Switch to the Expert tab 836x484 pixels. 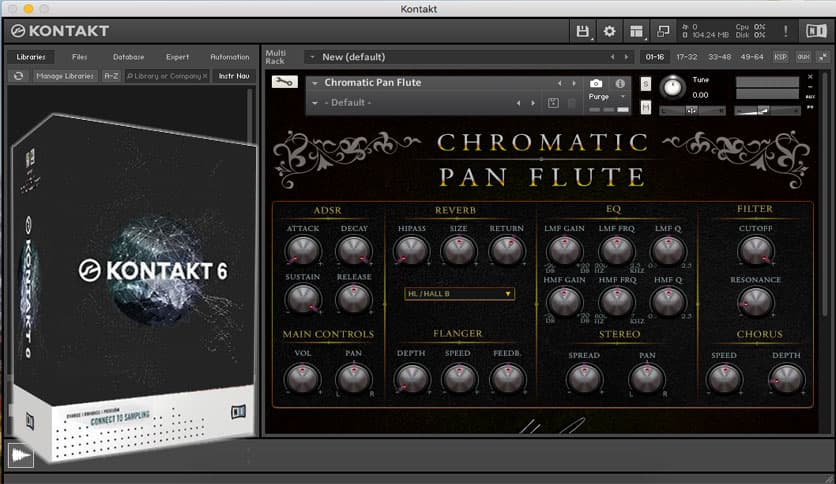[x=178, y=57]
